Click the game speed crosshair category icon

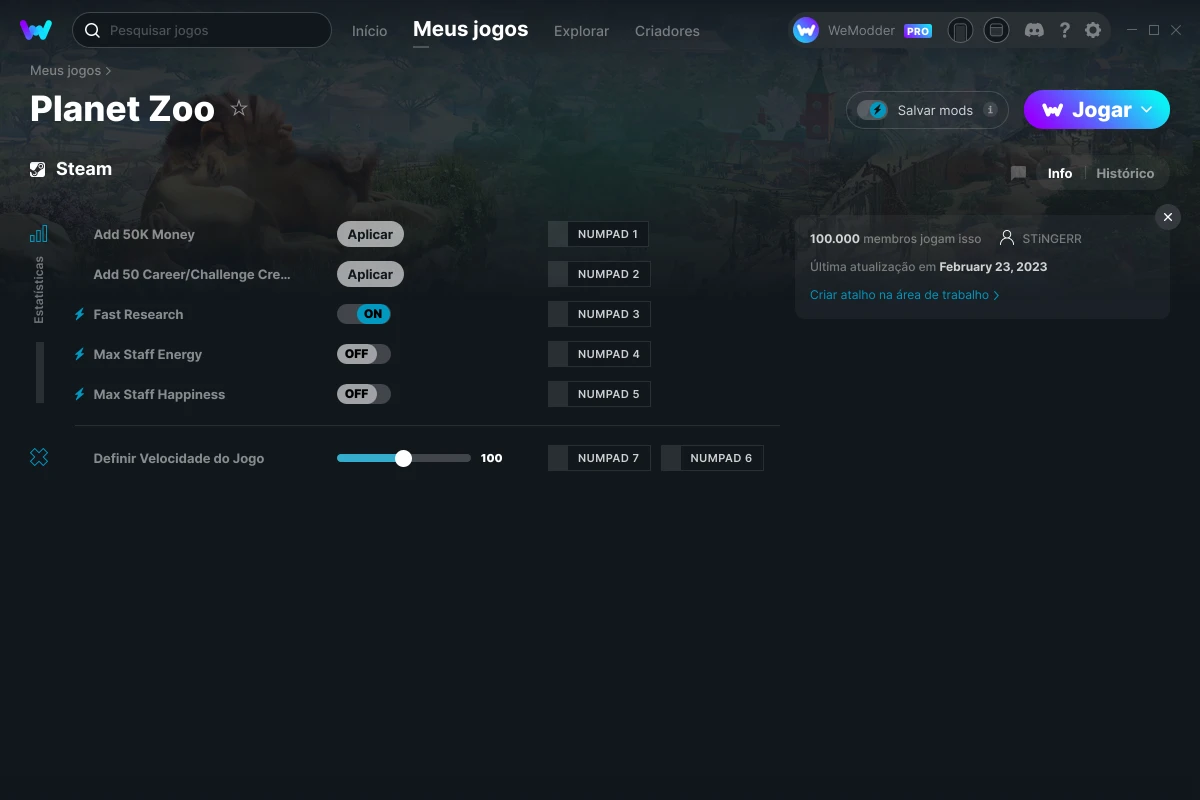(39, 457)
